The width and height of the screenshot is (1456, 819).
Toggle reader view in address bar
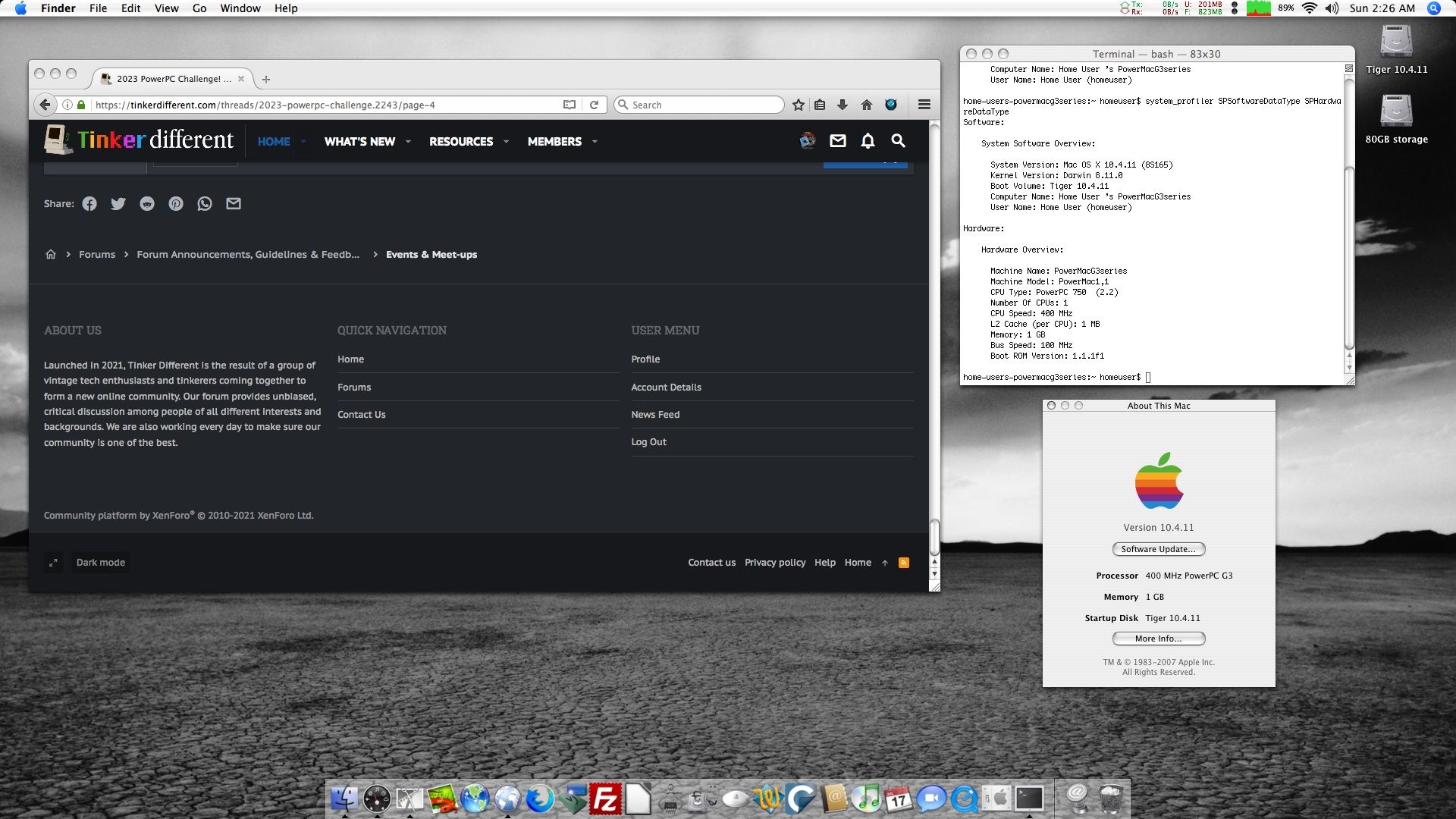[x=570, y=105]
